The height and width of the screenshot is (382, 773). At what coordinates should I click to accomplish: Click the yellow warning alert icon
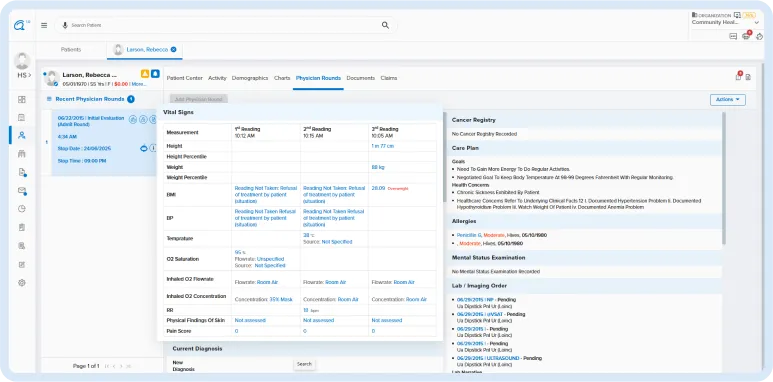(x=145, y=74)
